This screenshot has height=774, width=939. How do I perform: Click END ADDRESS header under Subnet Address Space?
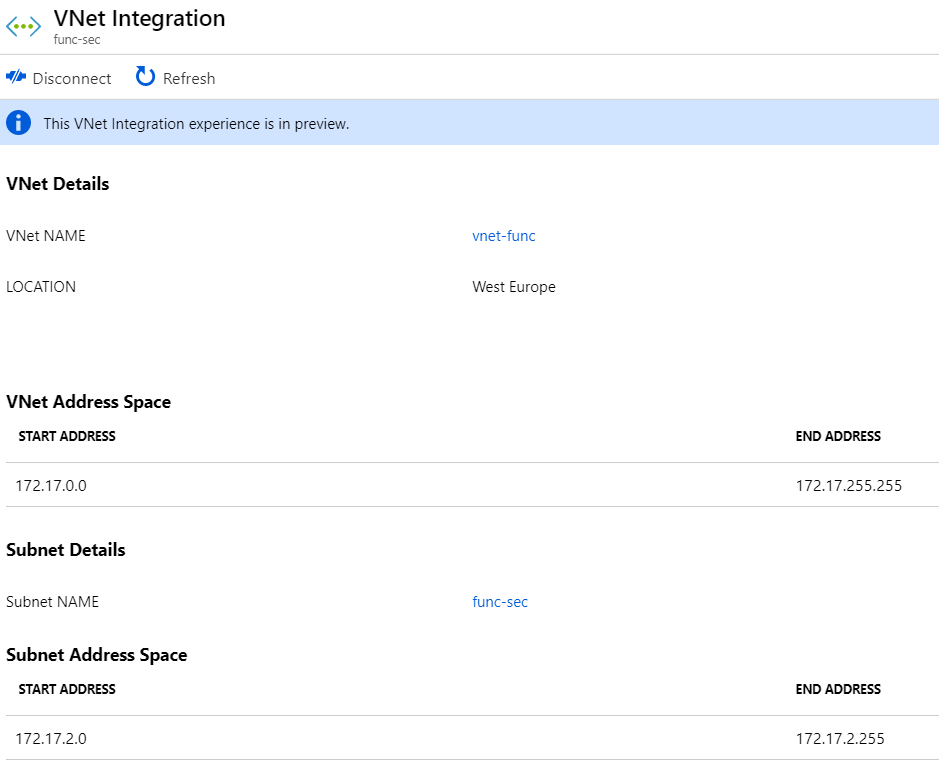click(x=838, y=689)
